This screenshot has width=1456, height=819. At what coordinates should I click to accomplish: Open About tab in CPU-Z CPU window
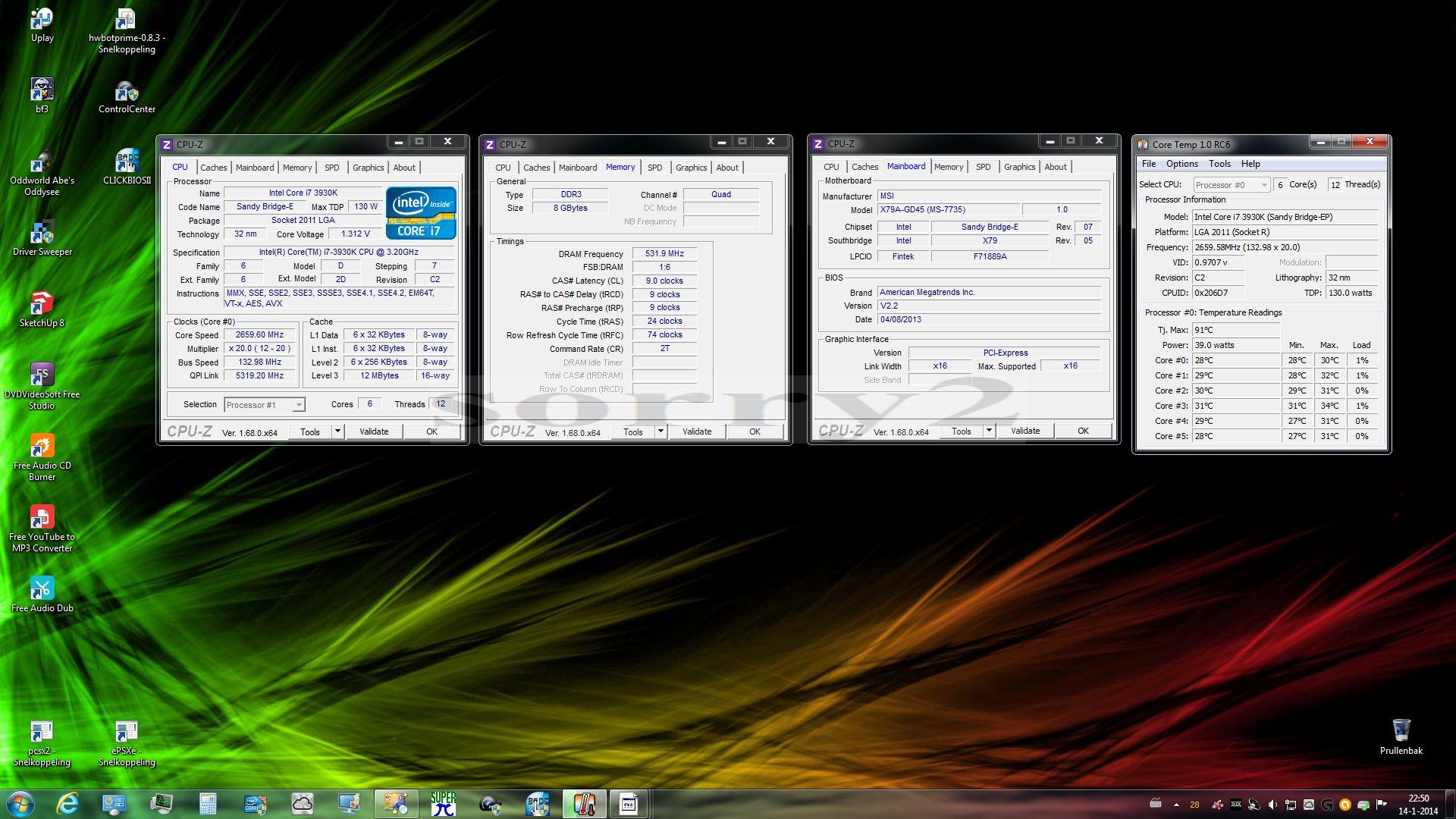403,168
